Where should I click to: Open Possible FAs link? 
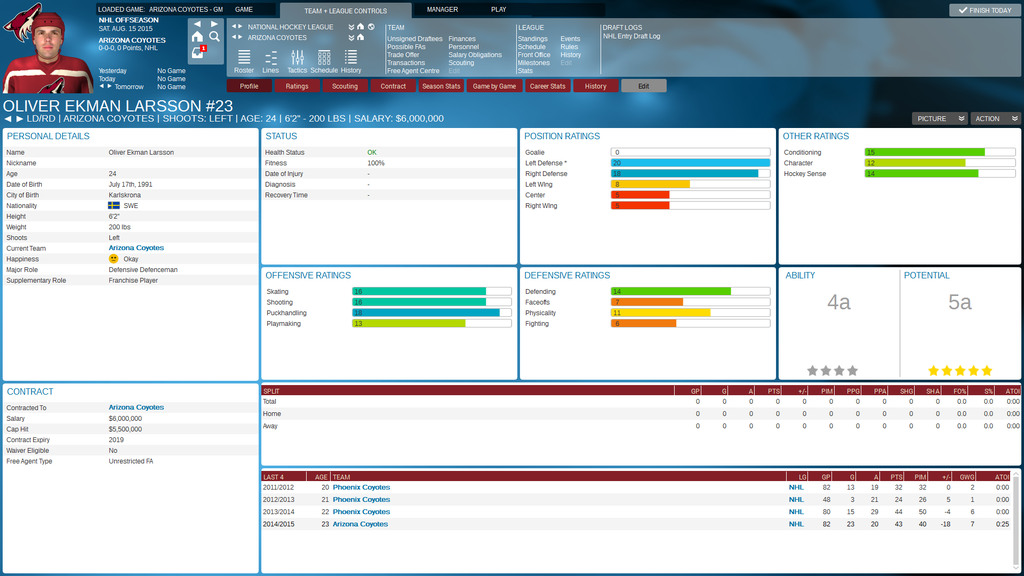click(406, 47)
